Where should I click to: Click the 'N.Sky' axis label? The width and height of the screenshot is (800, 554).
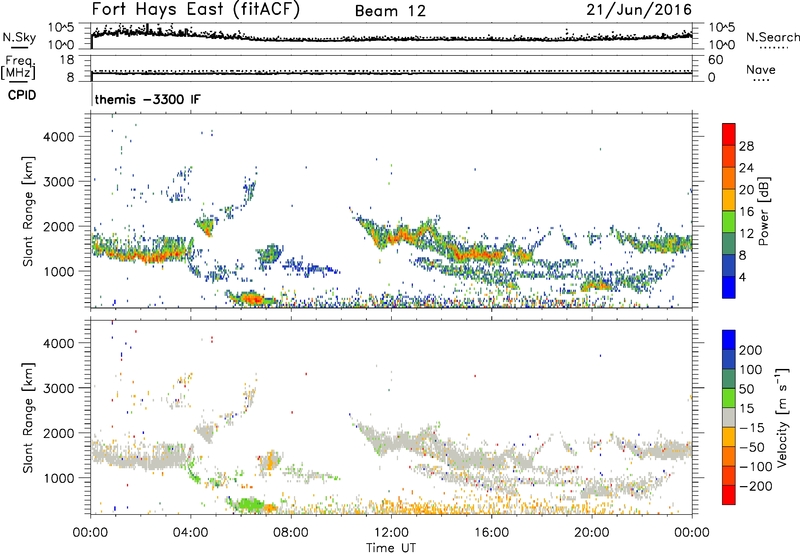coord(19,37)
